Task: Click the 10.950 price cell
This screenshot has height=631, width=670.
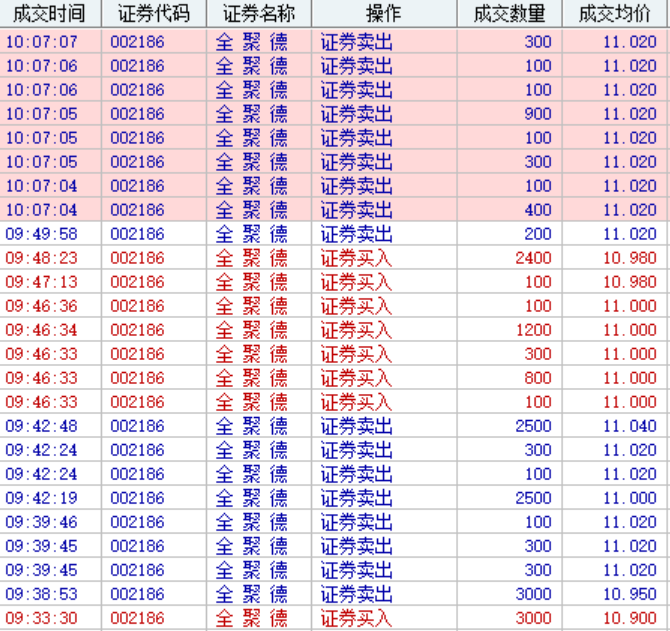Action: (x=630, y=594)
